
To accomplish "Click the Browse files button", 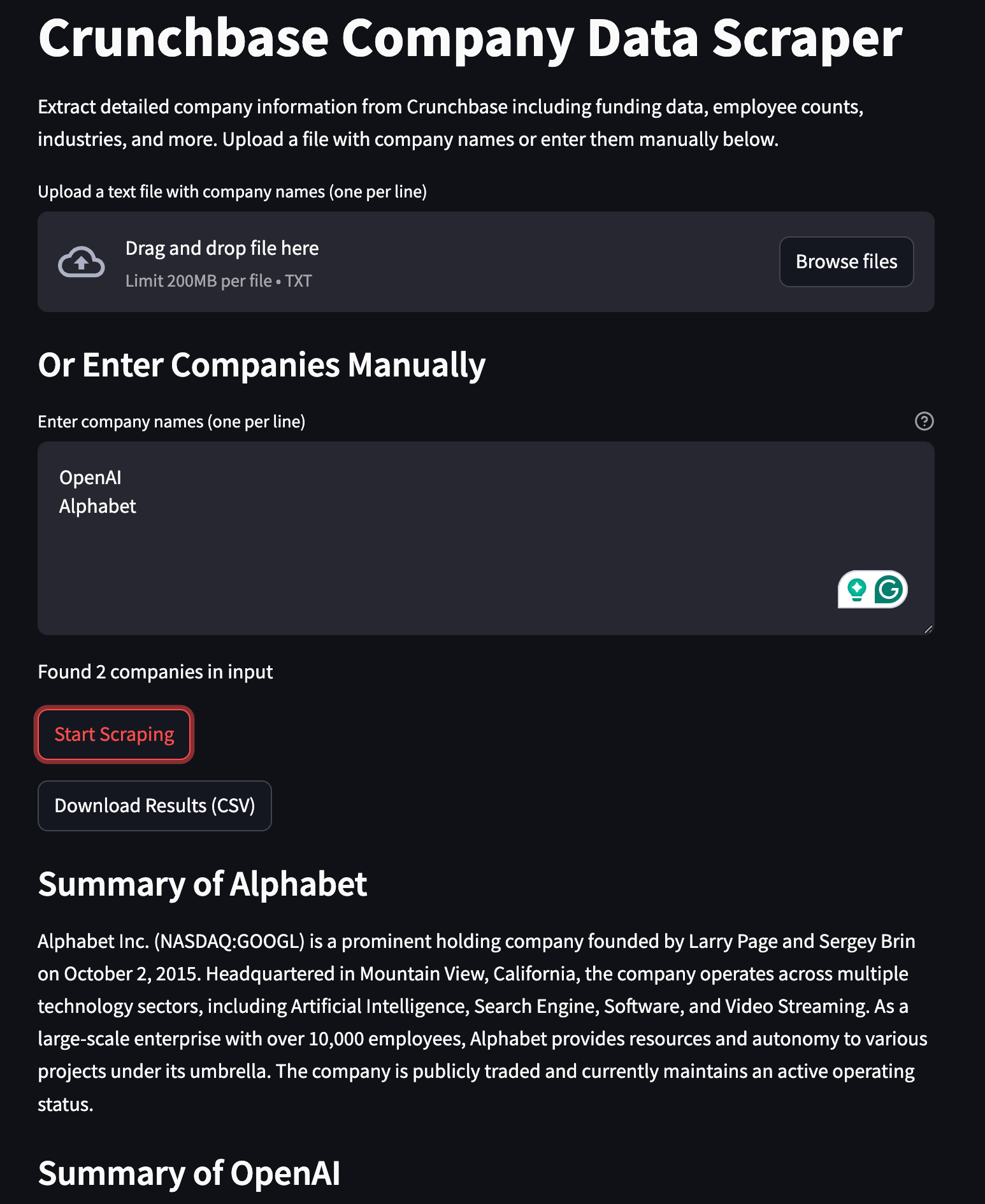I will 846,261.
